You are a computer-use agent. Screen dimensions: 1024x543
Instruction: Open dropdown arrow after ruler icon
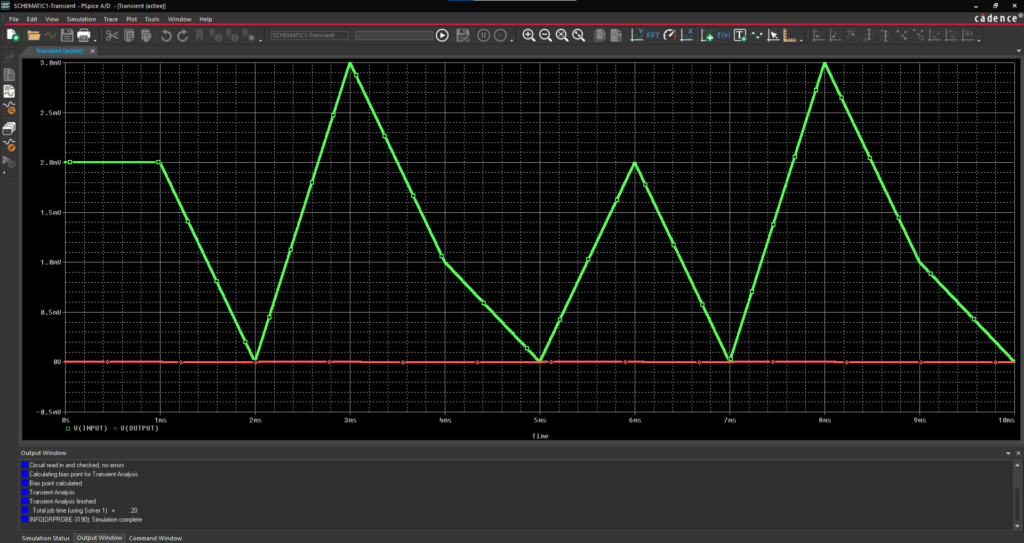801,41
